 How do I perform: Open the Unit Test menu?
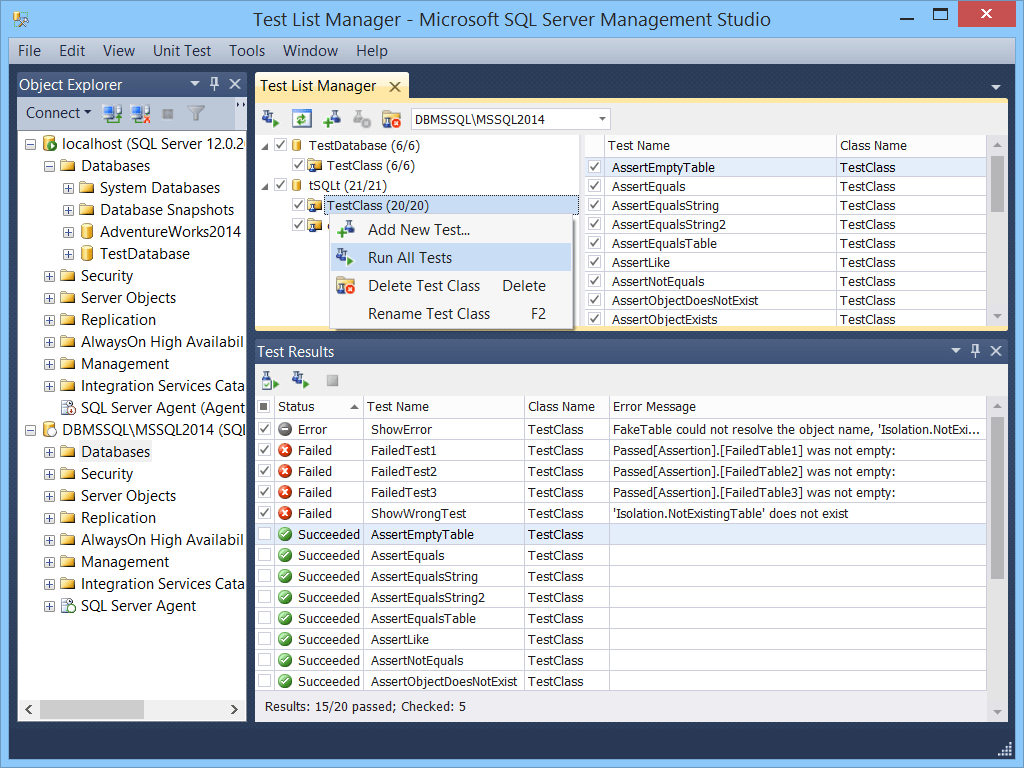click(182, 51)
